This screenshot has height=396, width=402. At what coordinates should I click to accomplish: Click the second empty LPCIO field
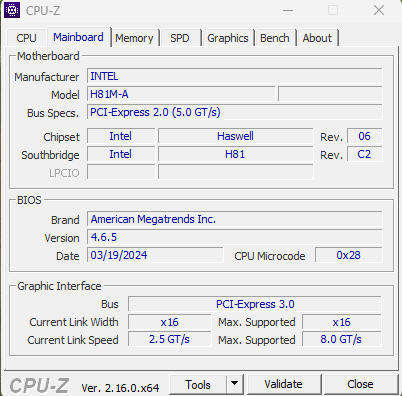click(x=236, y=172)
